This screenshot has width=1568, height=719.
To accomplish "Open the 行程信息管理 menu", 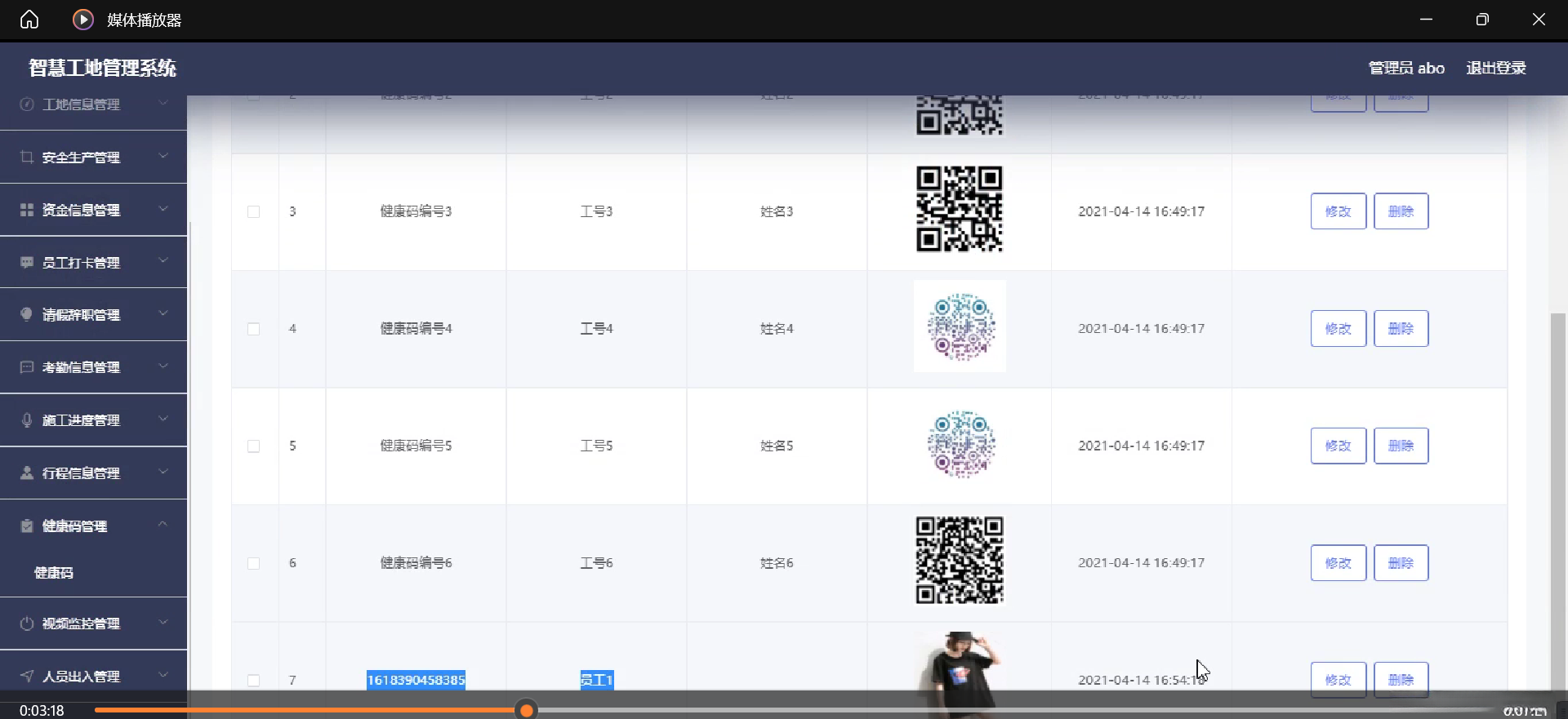I will 94,473.
